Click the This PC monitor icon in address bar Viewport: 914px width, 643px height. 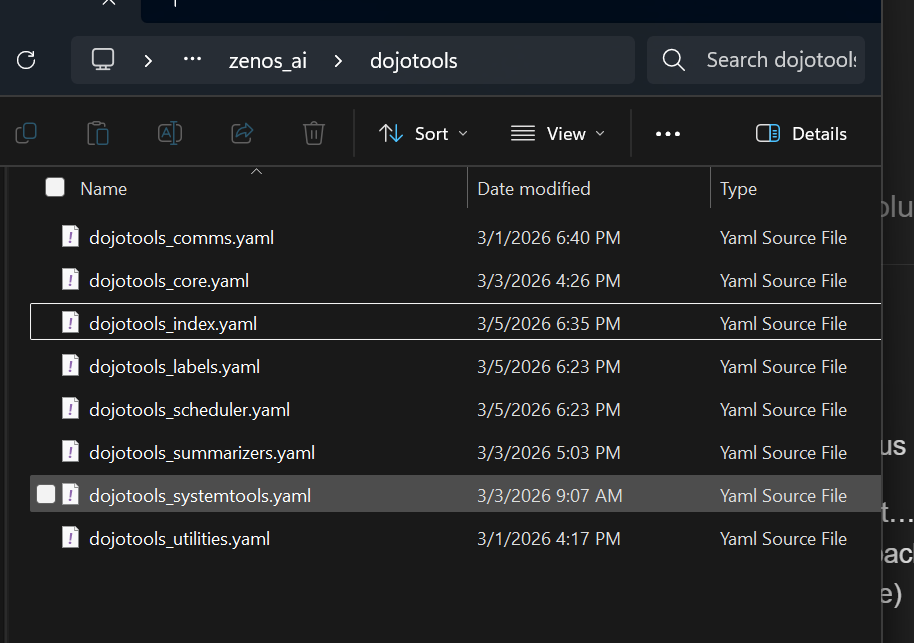pos(103,60)
